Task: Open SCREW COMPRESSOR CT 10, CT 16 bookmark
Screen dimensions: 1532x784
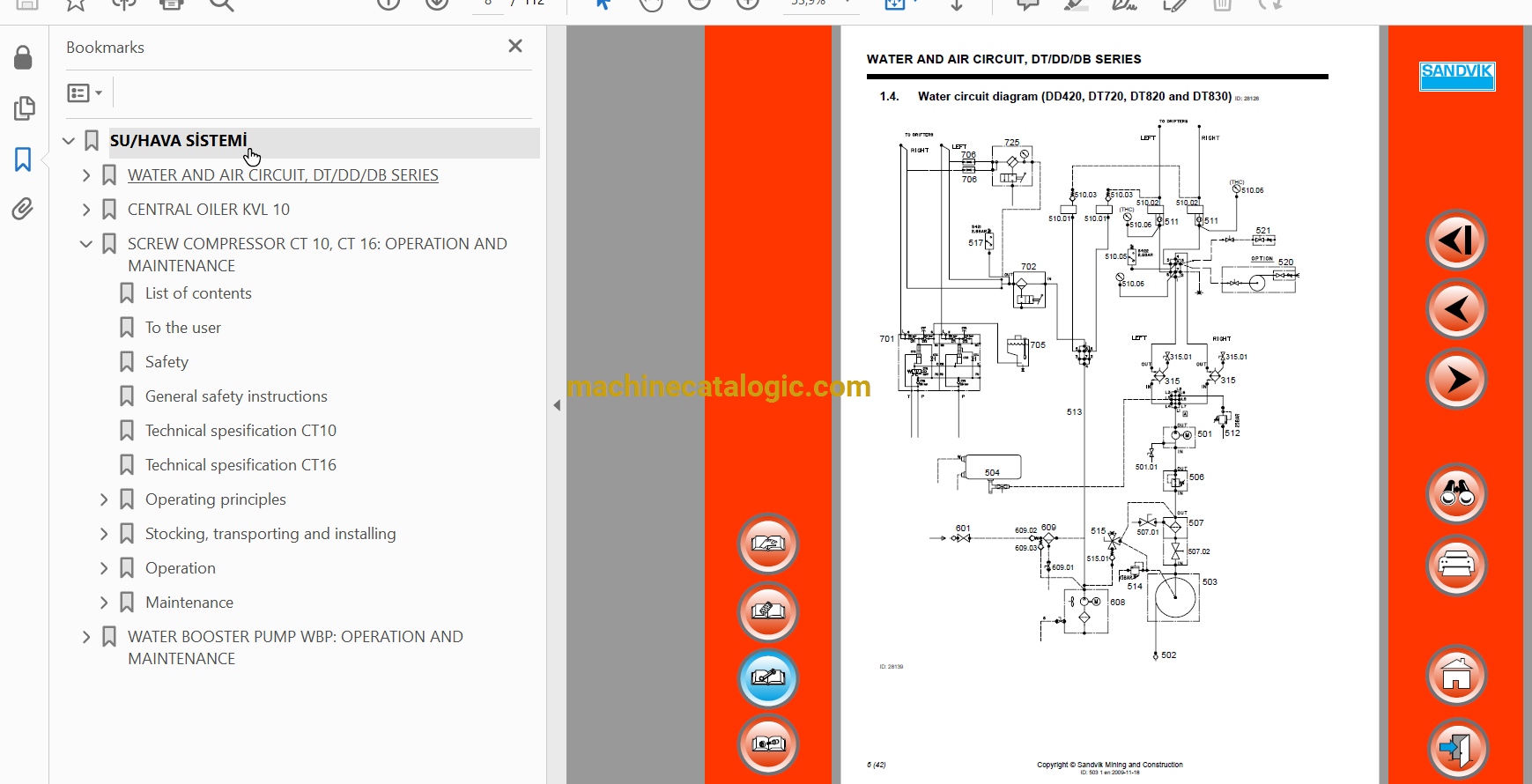Action: point(317,255)
